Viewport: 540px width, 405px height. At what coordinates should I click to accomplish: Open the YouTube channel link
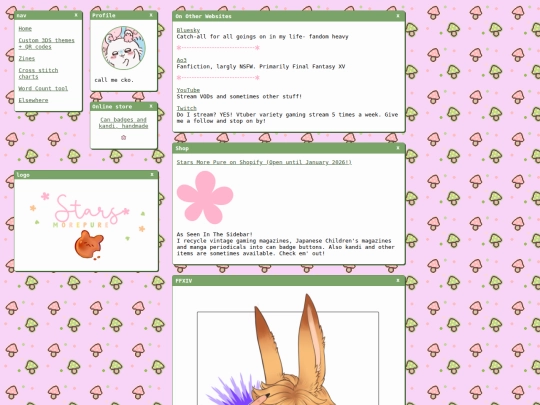(188, 90)
